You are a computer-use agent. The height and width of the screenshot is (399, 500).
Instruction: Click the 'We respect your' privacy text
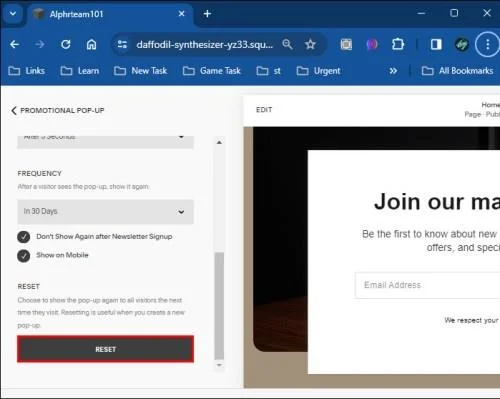pyautogui.click(x=471, y=320)
